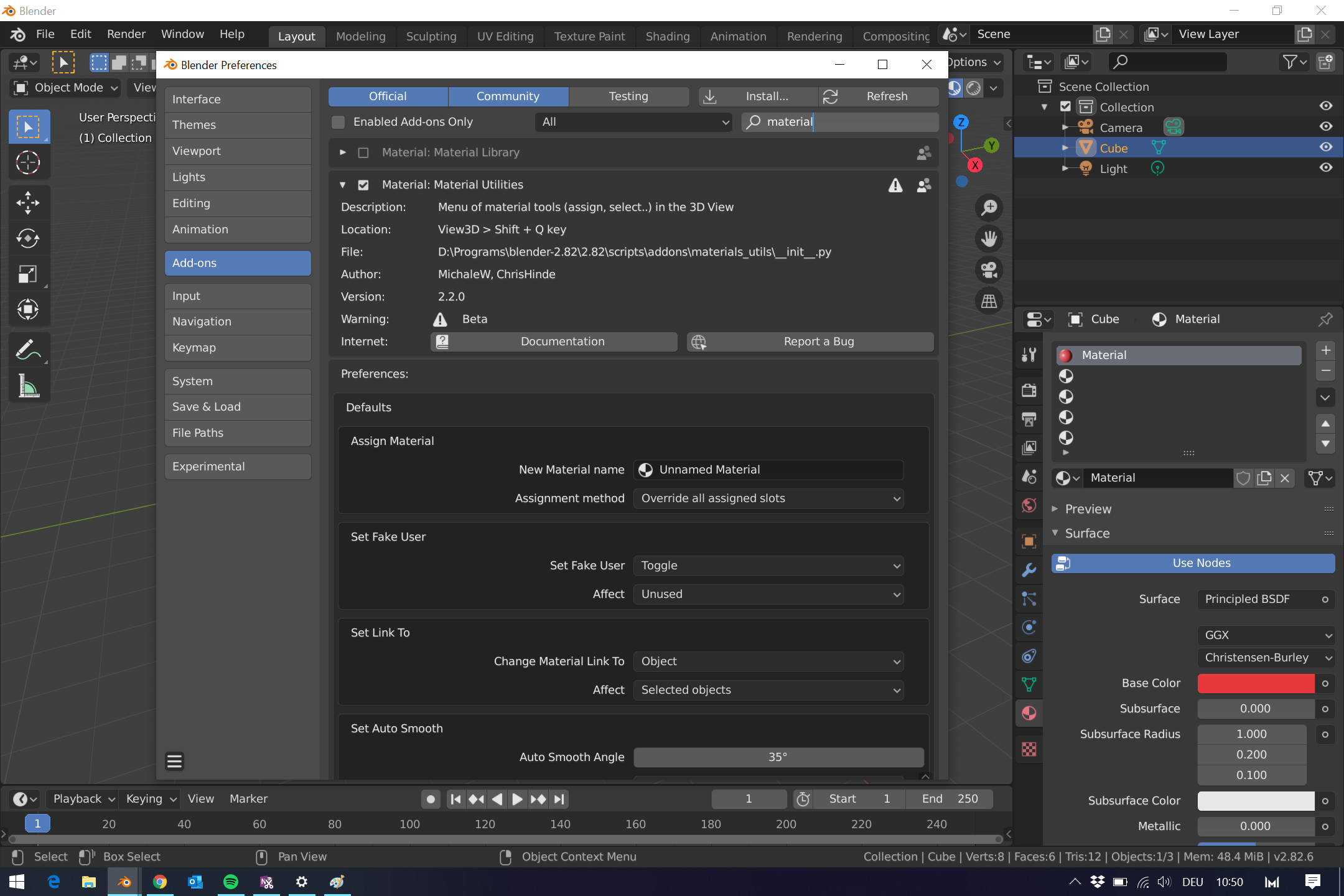Viewport: 1344px width, 896px height.
Task: Activate the Move tool
Action: (28, 203)
